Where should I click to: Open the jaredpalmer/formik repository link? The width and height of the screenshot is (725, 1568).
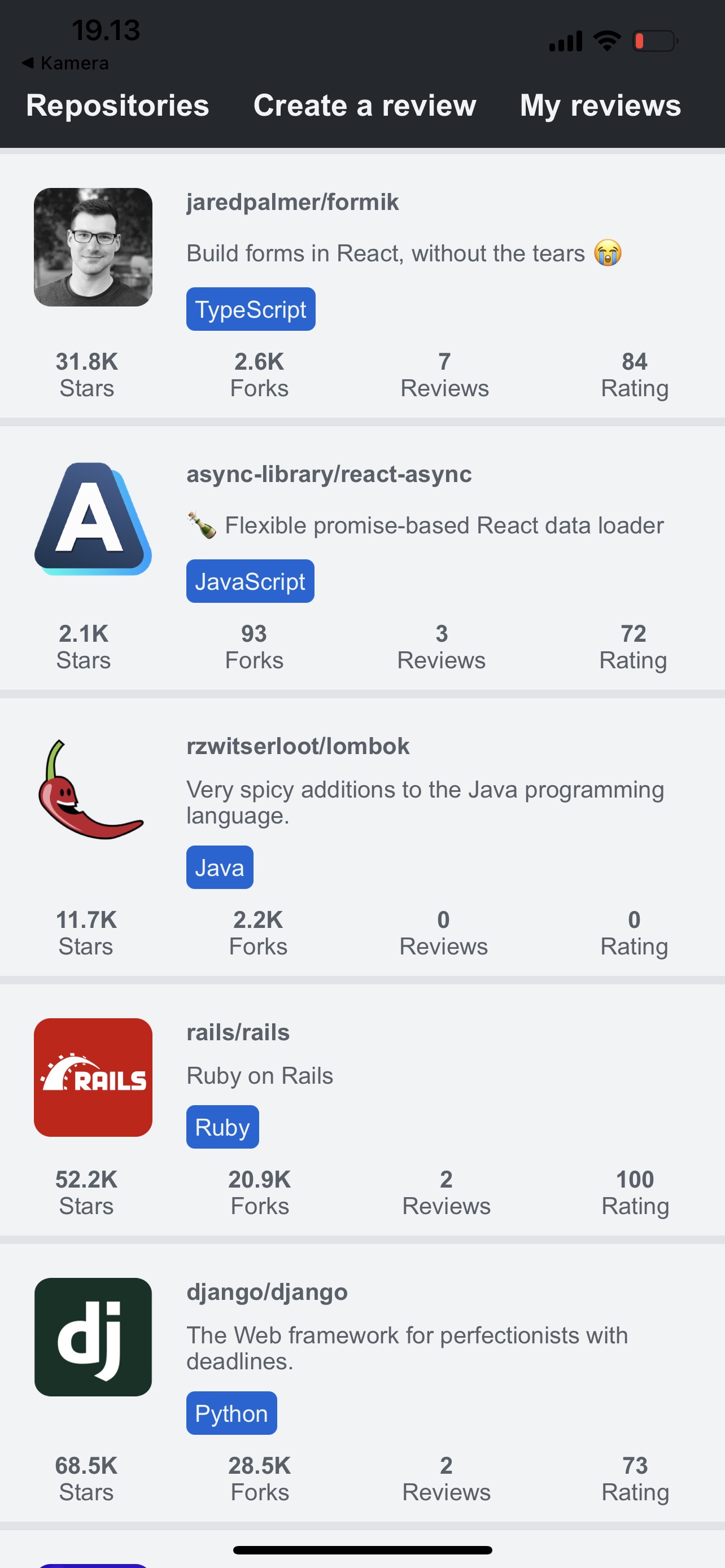coord(292,202)
